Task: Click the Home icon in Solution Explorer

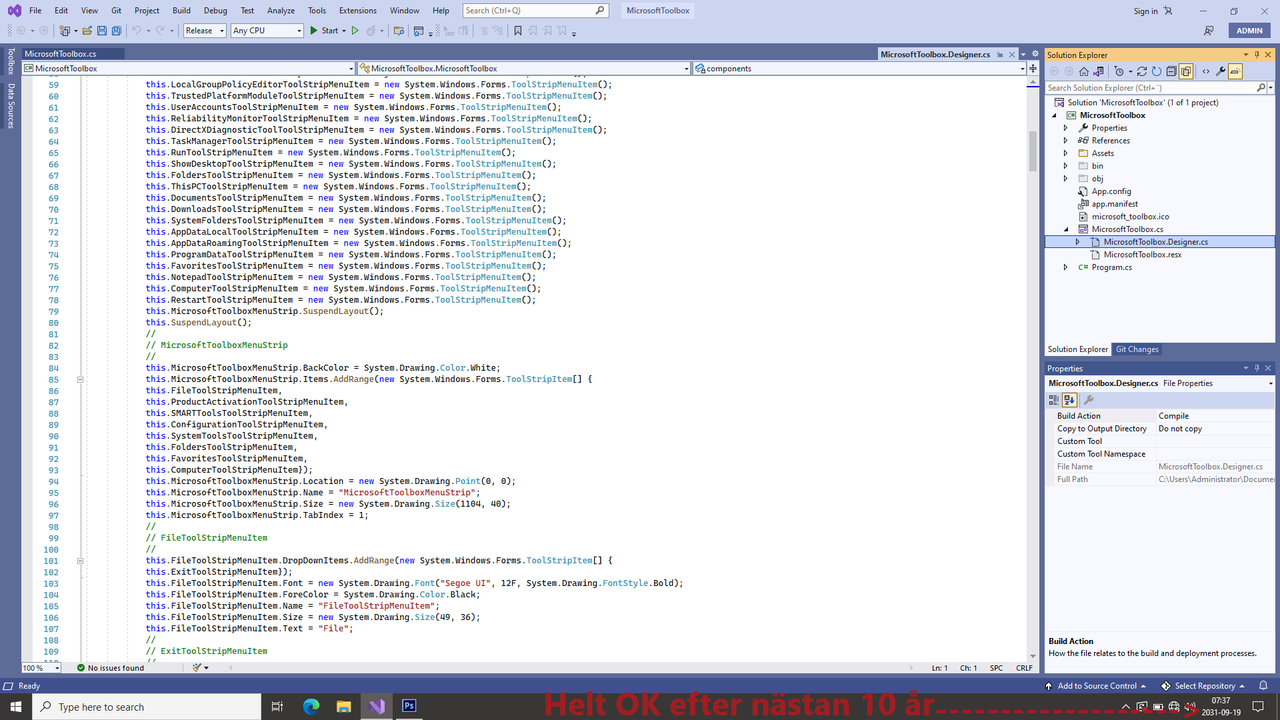Action: point(1084,71)
